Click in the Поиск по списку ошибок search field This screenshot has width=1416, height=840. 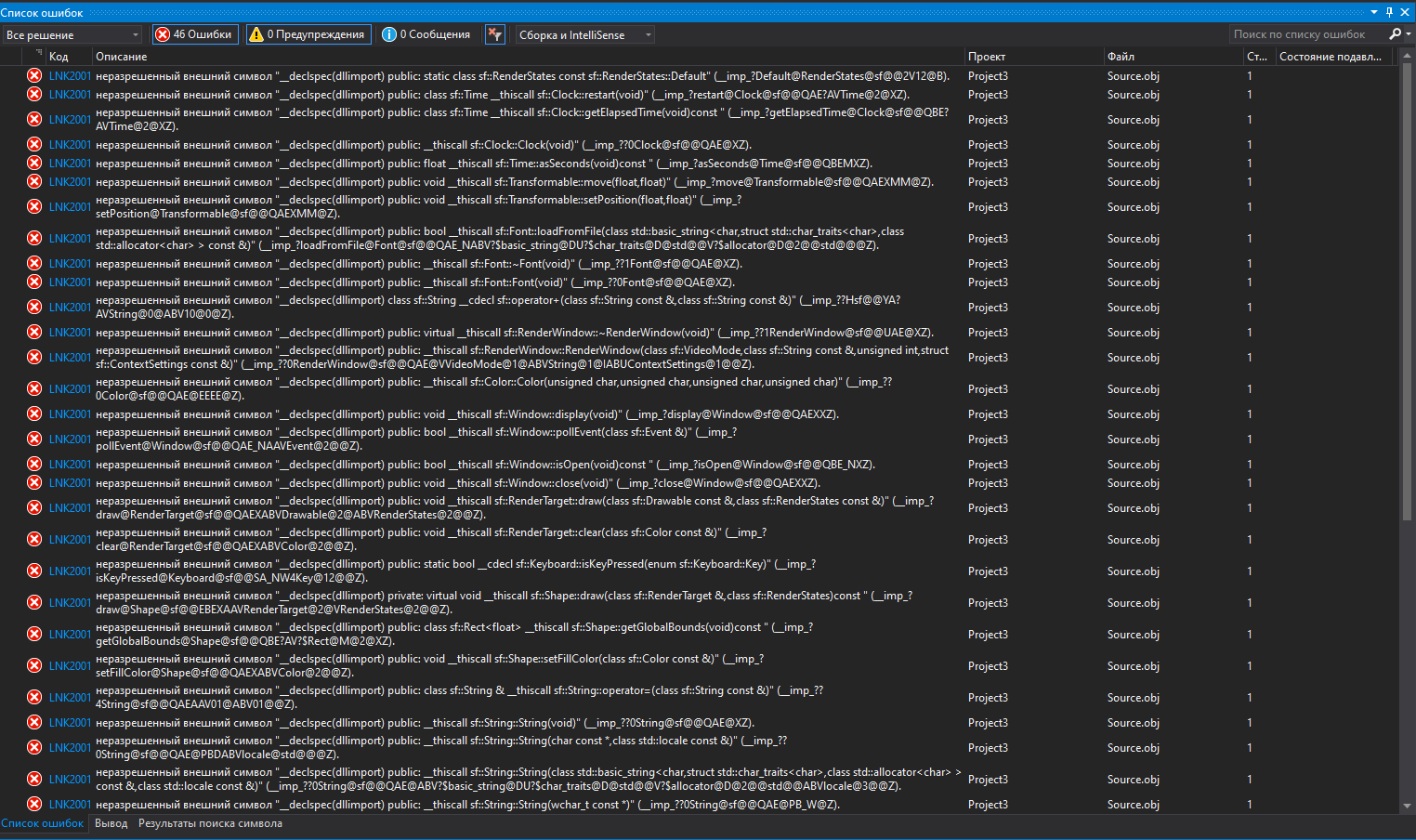tap(1306, 34)
